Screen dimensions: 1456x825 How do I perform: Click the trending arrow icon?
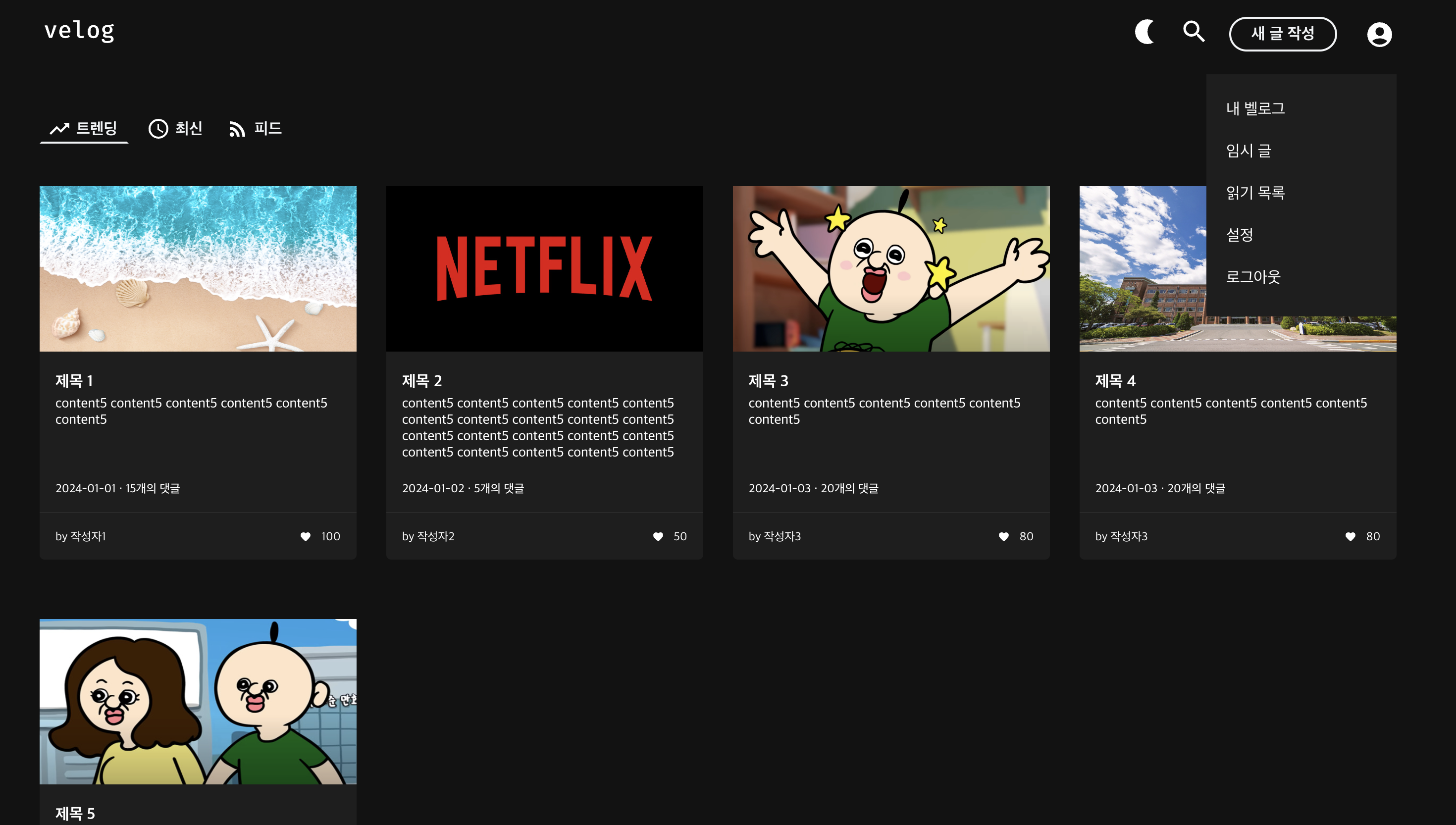pos(59,129)
